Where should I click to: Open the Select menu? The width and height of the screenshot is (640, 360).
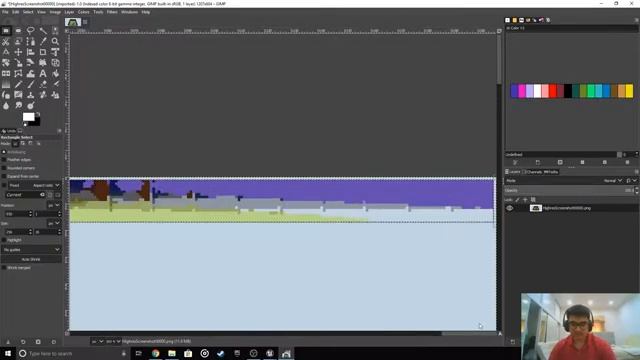pyautogui.click(x=28, y=12)
